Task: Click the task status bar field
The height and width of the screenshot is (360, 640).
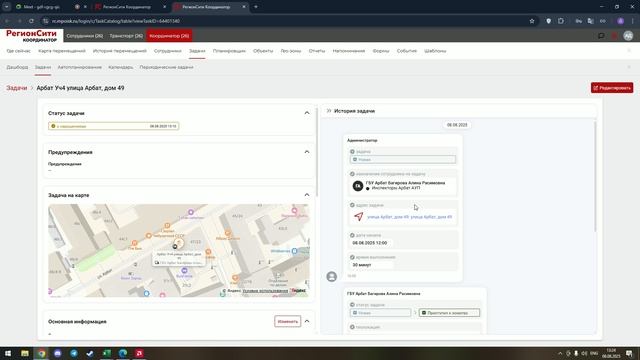Action: click(x=113, y=126)
